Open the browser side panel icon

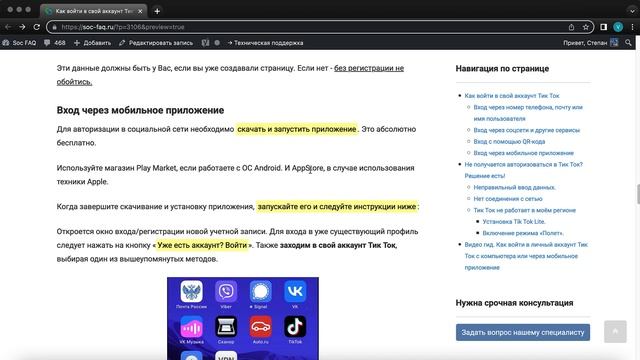click(603, 27)
